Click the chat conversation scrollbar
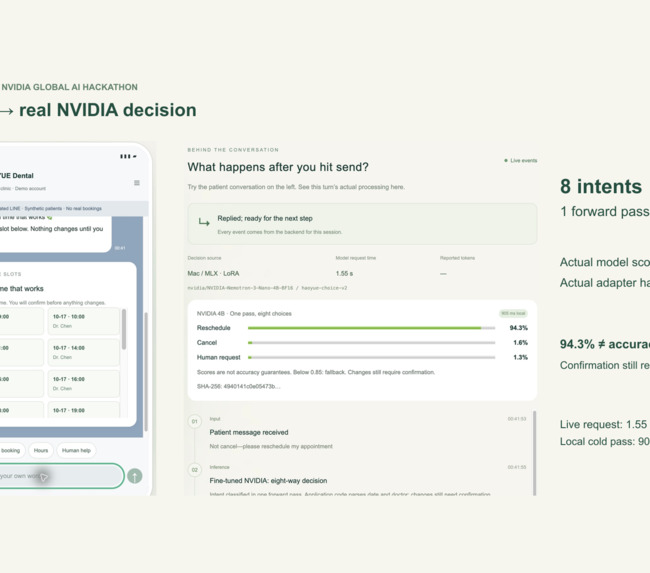Viewport: 650px width, 573px height. tap(146, 372)
